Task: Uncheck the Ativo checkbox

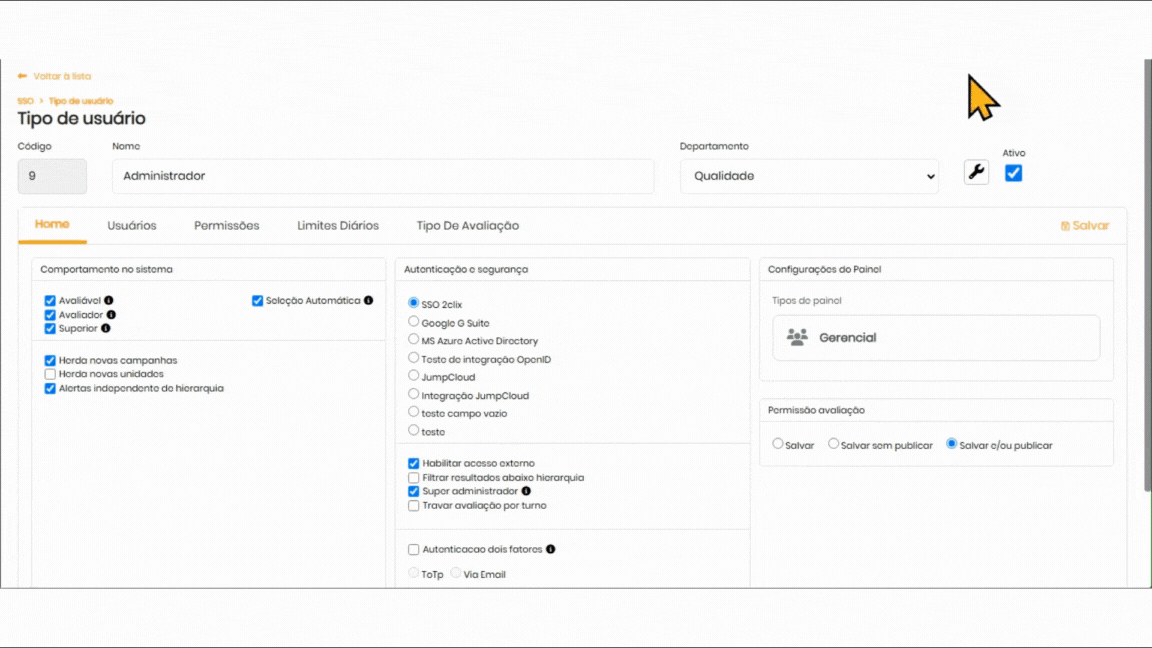Action: pos(1013,173)
